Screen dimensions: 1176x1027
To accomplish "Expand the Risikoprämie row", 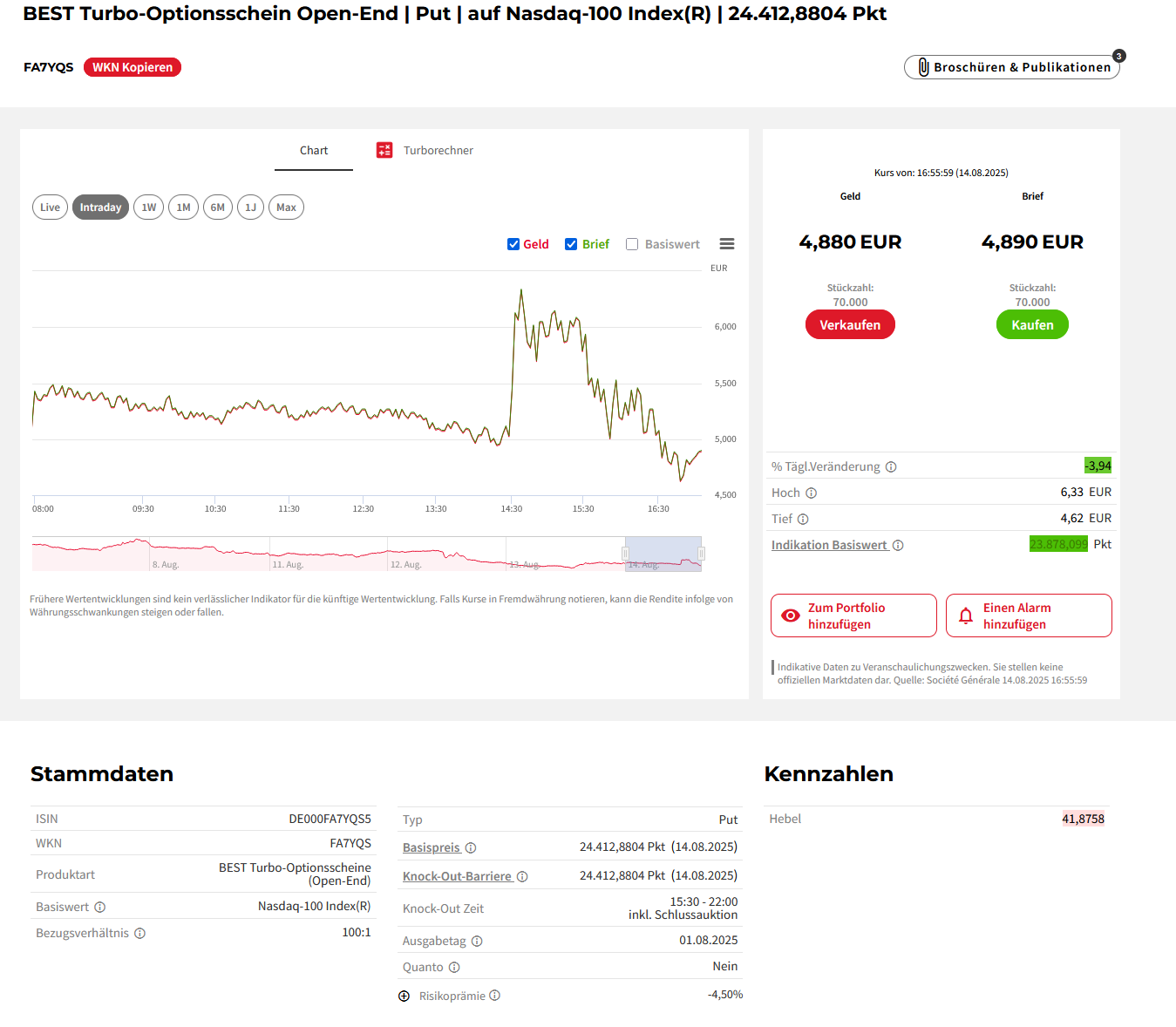I will (404, 996).
